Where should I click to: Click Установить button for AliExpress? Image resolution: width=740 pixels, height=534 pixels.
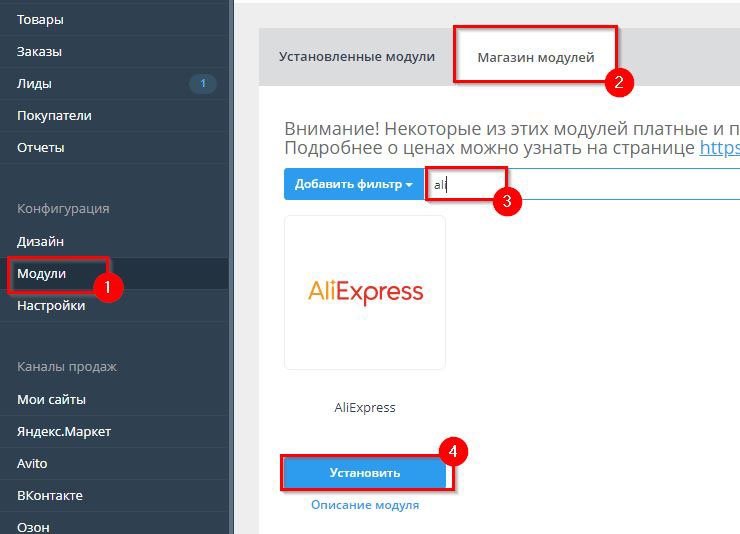tap(365, 473)
